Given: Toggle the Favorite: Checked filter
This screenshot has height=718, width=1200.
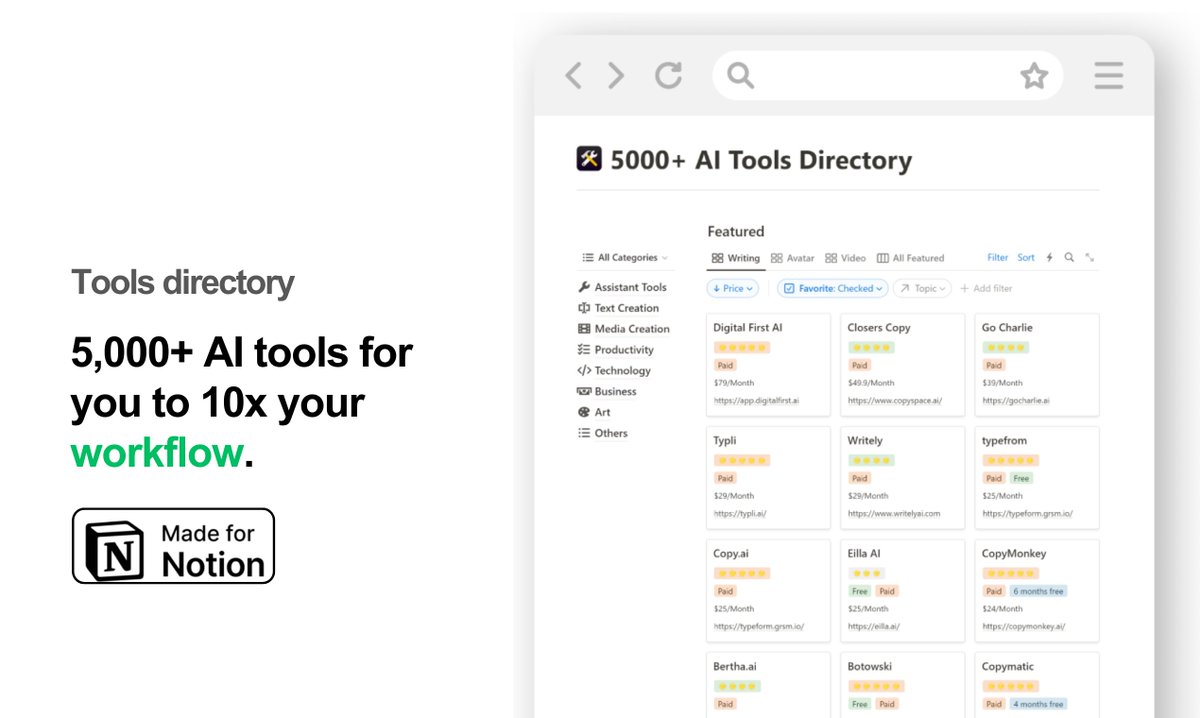Looking at the screenshot, I should tap(832, 288).
